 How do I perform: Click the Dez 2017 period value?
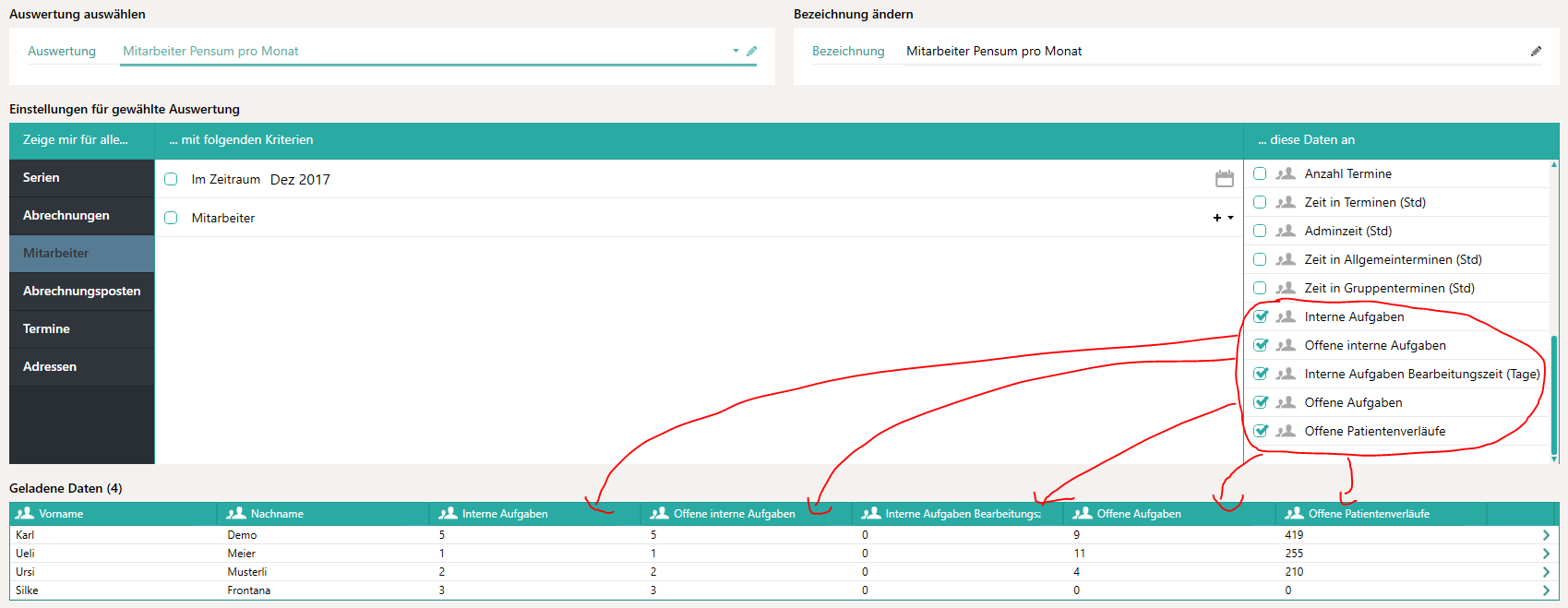click(x=300, y=179)
